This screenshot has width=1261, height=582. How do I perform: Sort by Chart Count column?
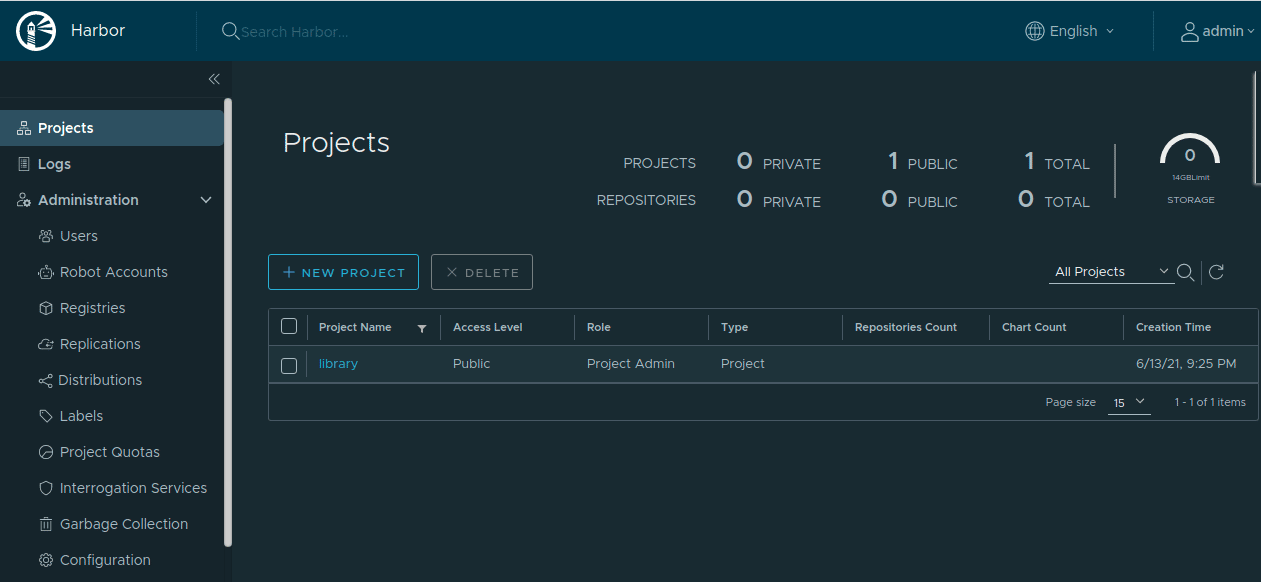click(1034, 327)
